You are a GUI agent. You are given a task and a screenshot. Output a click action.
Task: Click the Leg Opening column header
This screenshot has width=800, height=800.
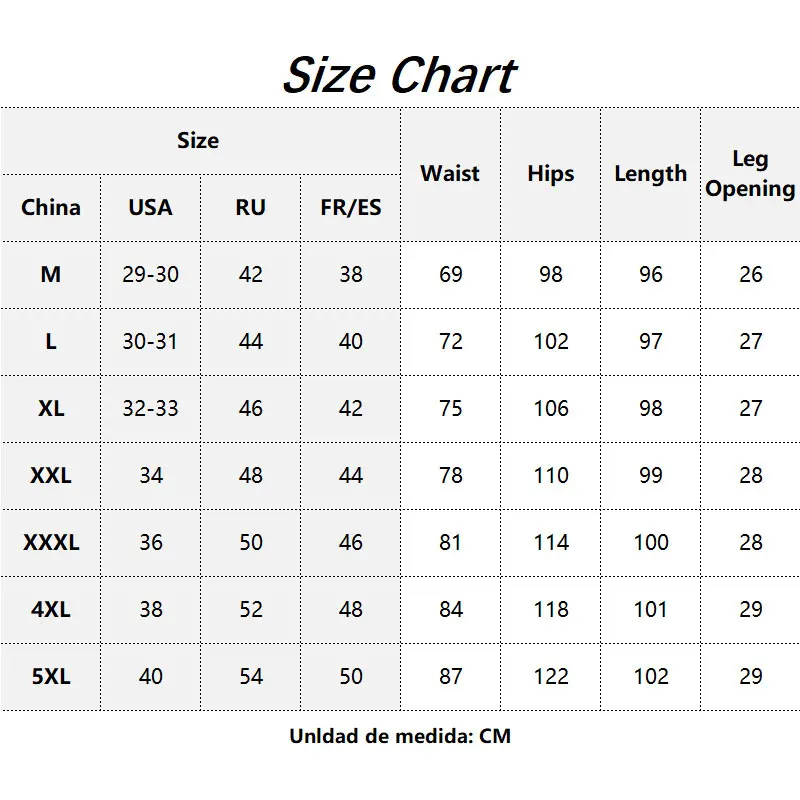(x=750, y=174)
